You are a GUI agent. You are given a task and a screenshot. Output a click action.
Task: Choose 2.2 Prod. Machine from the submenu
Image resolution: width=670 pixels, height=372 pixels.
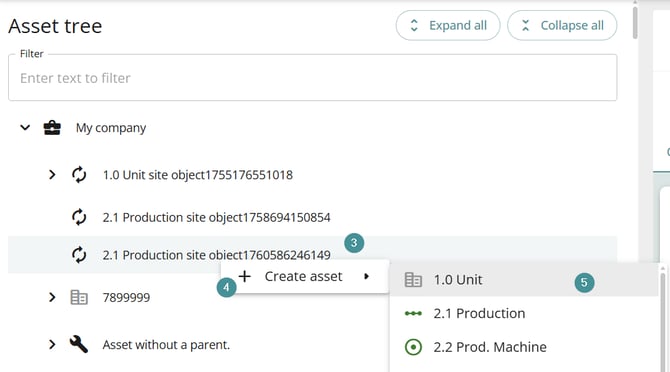pyautogui.click(x=524, y=347)
